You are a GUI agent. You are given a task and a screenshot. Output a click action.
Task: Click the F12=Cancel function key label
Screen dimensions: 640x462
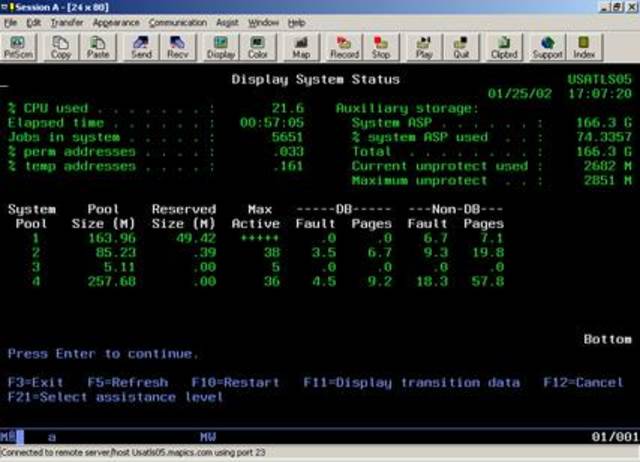pyautogui.click(x=583, y=382)
